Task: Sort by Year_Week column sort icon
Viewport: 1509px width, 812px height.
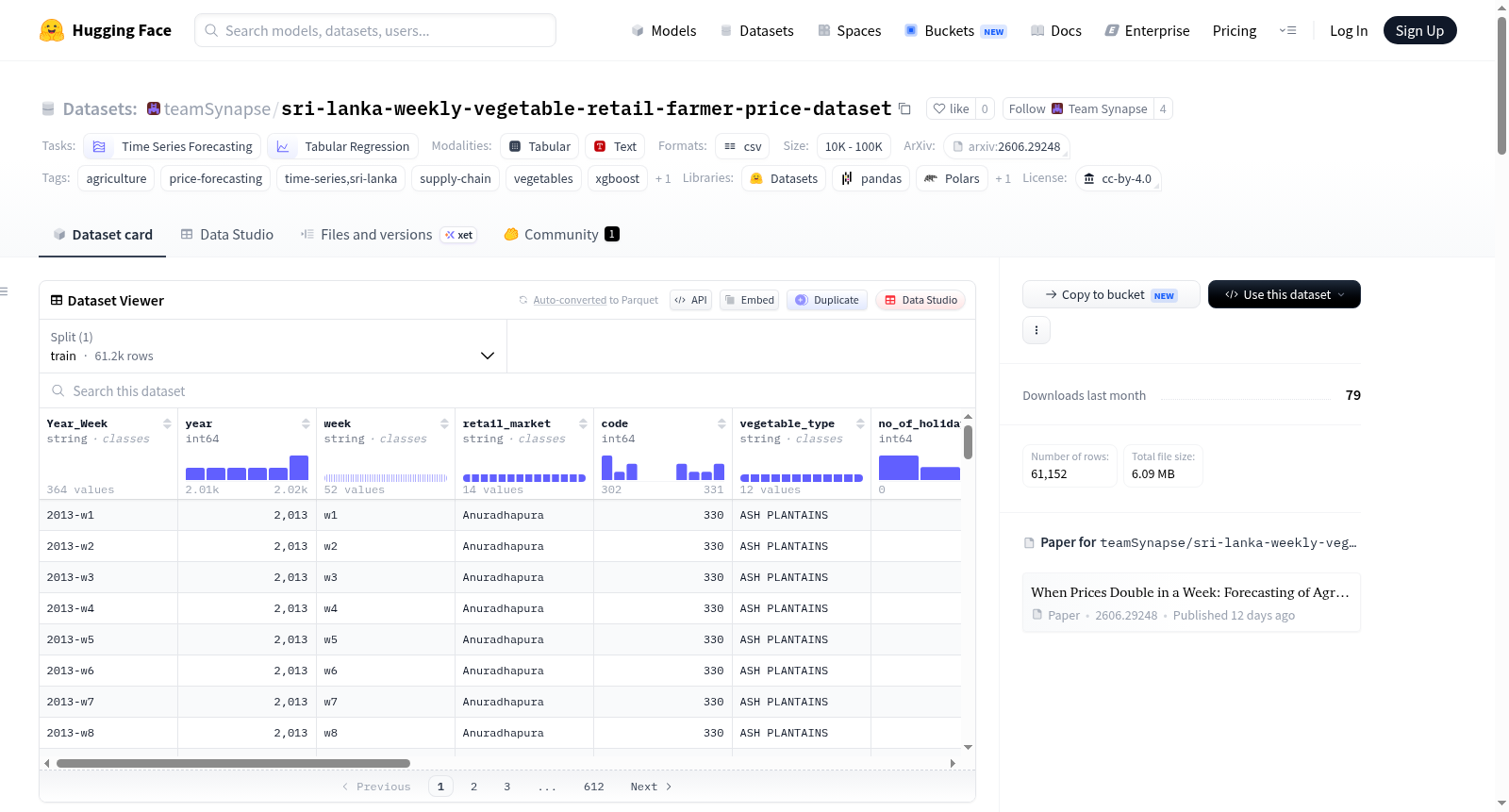Action: click(167, 423)
